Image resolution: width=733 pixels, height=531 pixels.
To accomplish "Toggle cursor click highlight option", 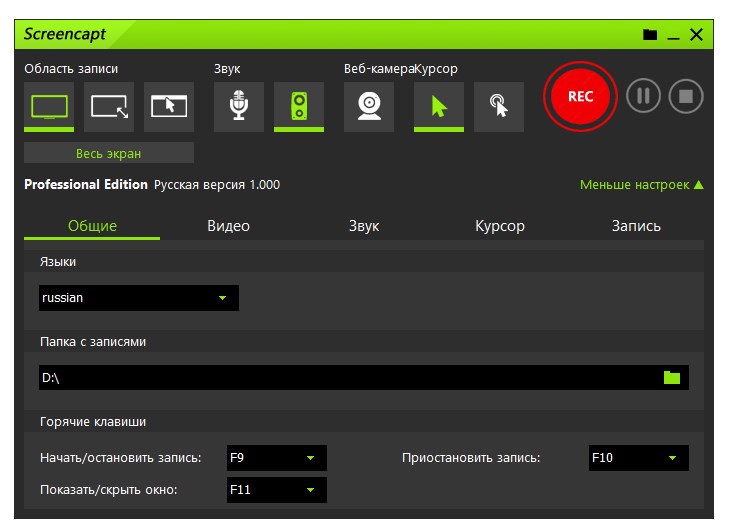I will click(499, 107).
